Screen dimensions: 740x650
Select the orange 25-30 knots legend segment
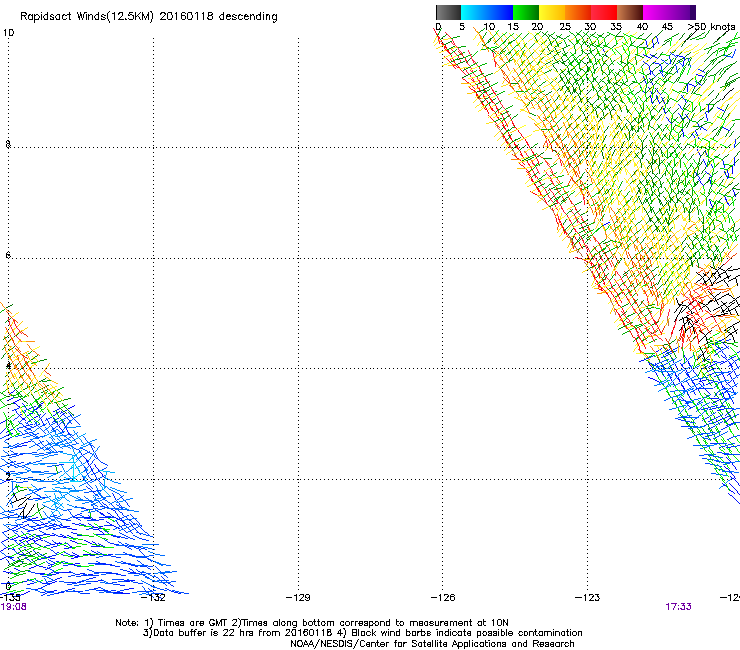[x=578, y=12]
